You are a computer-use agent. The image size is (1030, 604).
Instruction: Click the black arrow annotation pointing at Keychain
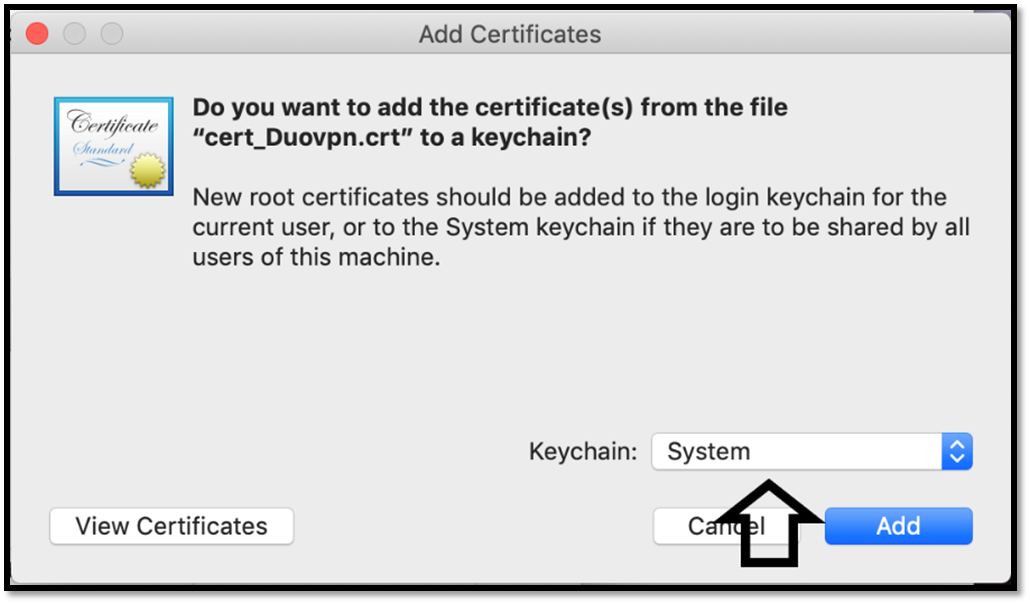769,524
